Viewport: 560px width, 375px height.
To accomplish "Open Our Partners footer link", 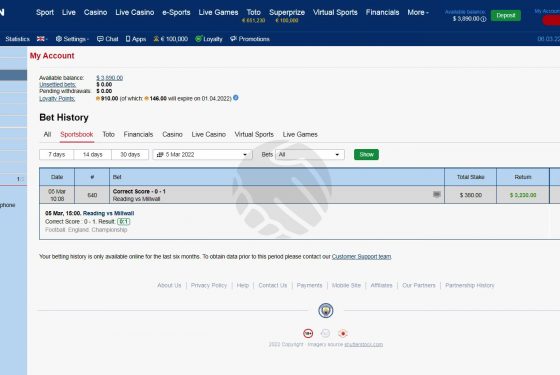I will click(x=419, y=285).
